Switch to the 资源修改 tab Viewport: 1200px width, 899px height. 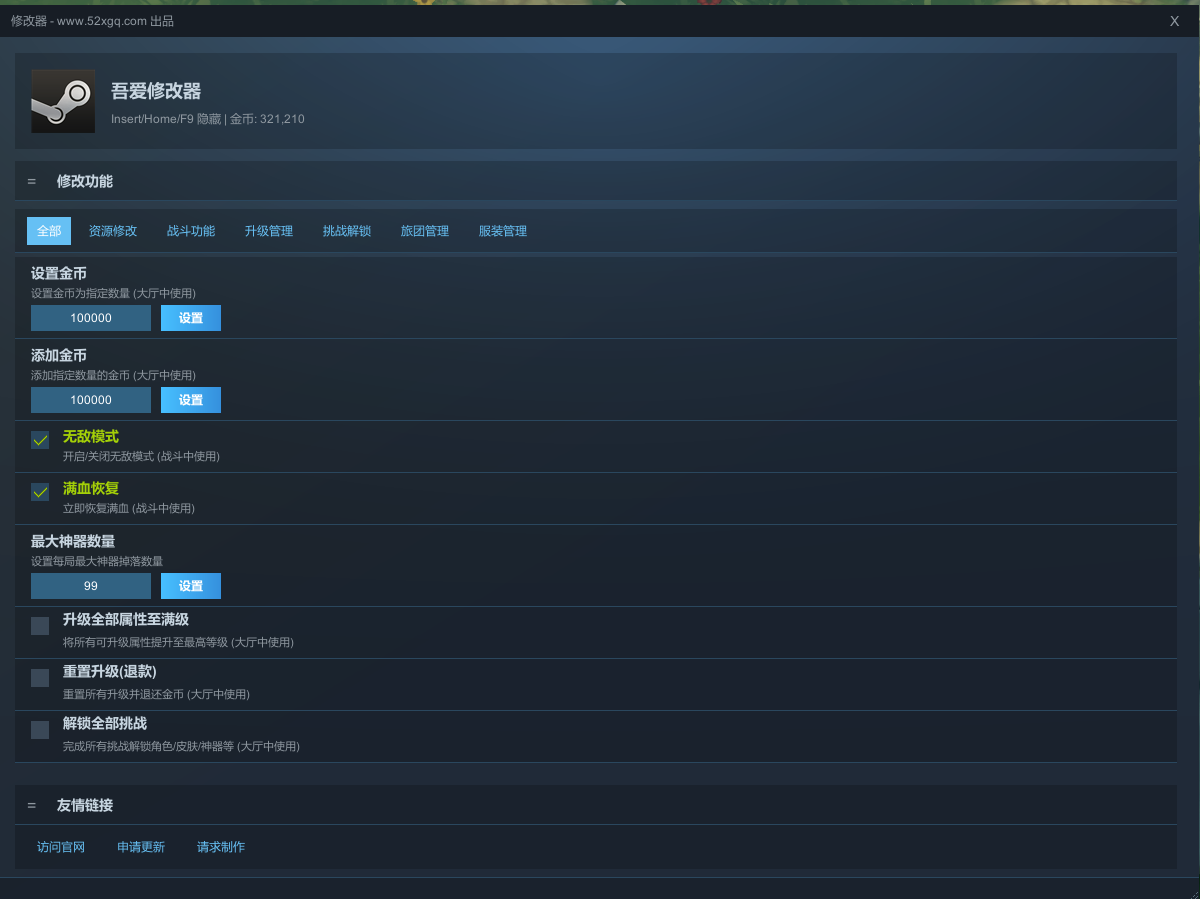coord(113,231)
